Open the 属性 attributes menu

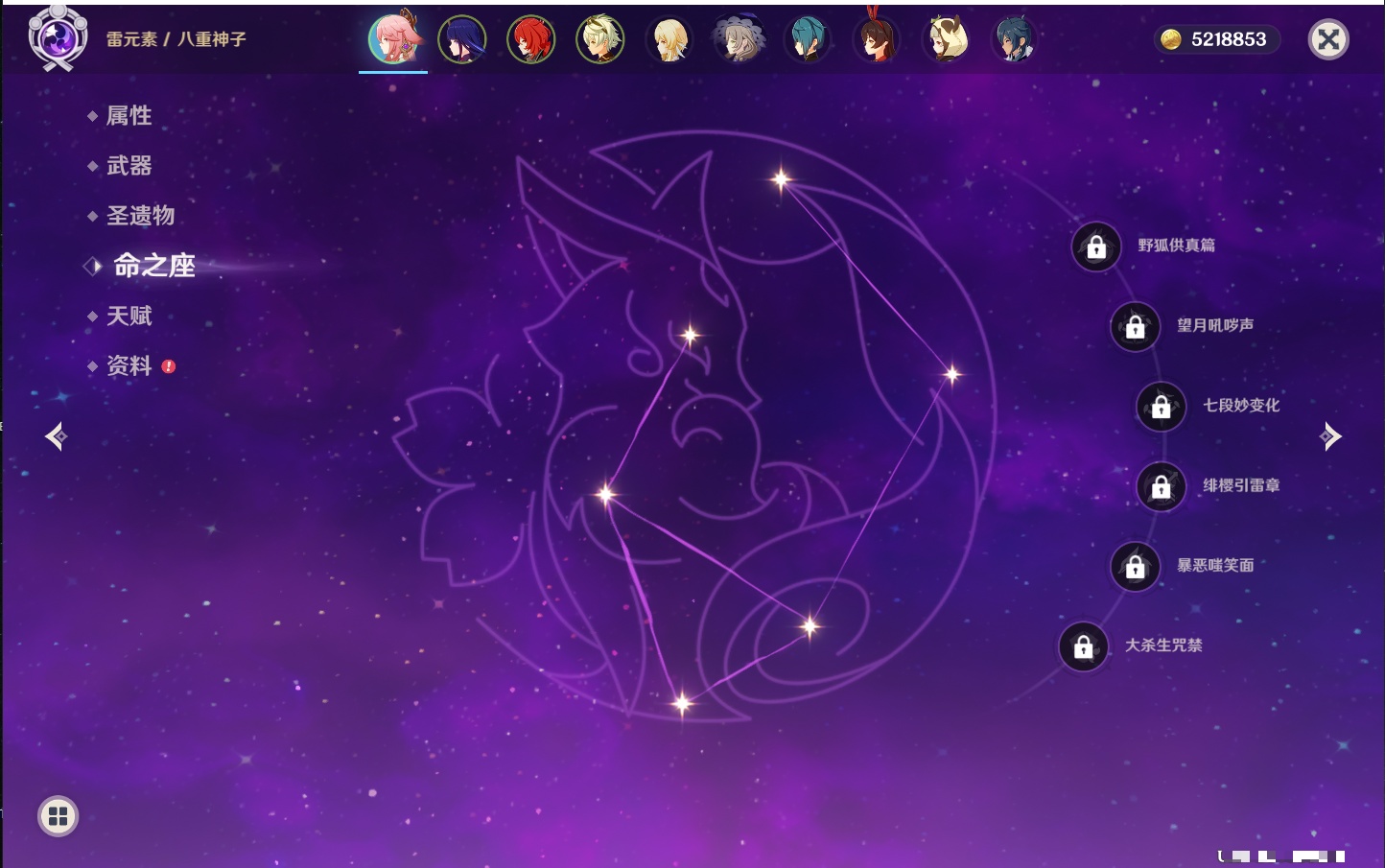tap(129, 116)
